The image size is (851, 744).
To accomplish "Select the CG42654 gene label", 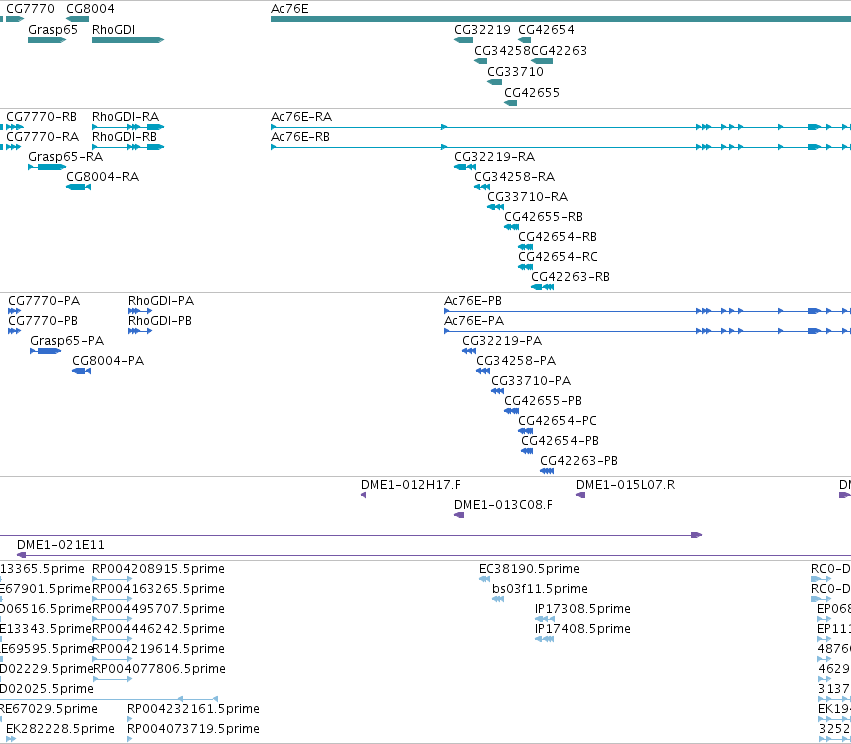I will pos(546,30).
